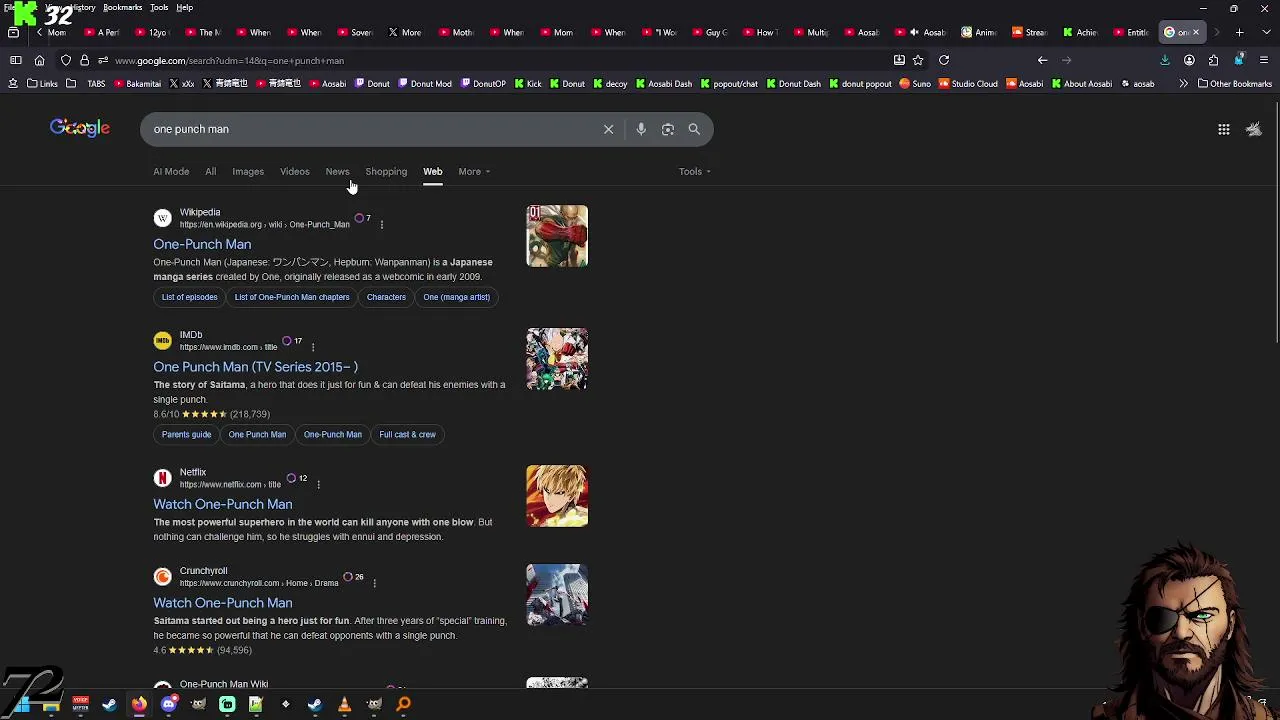Submit search with magnifier icon

click(694, 129)
